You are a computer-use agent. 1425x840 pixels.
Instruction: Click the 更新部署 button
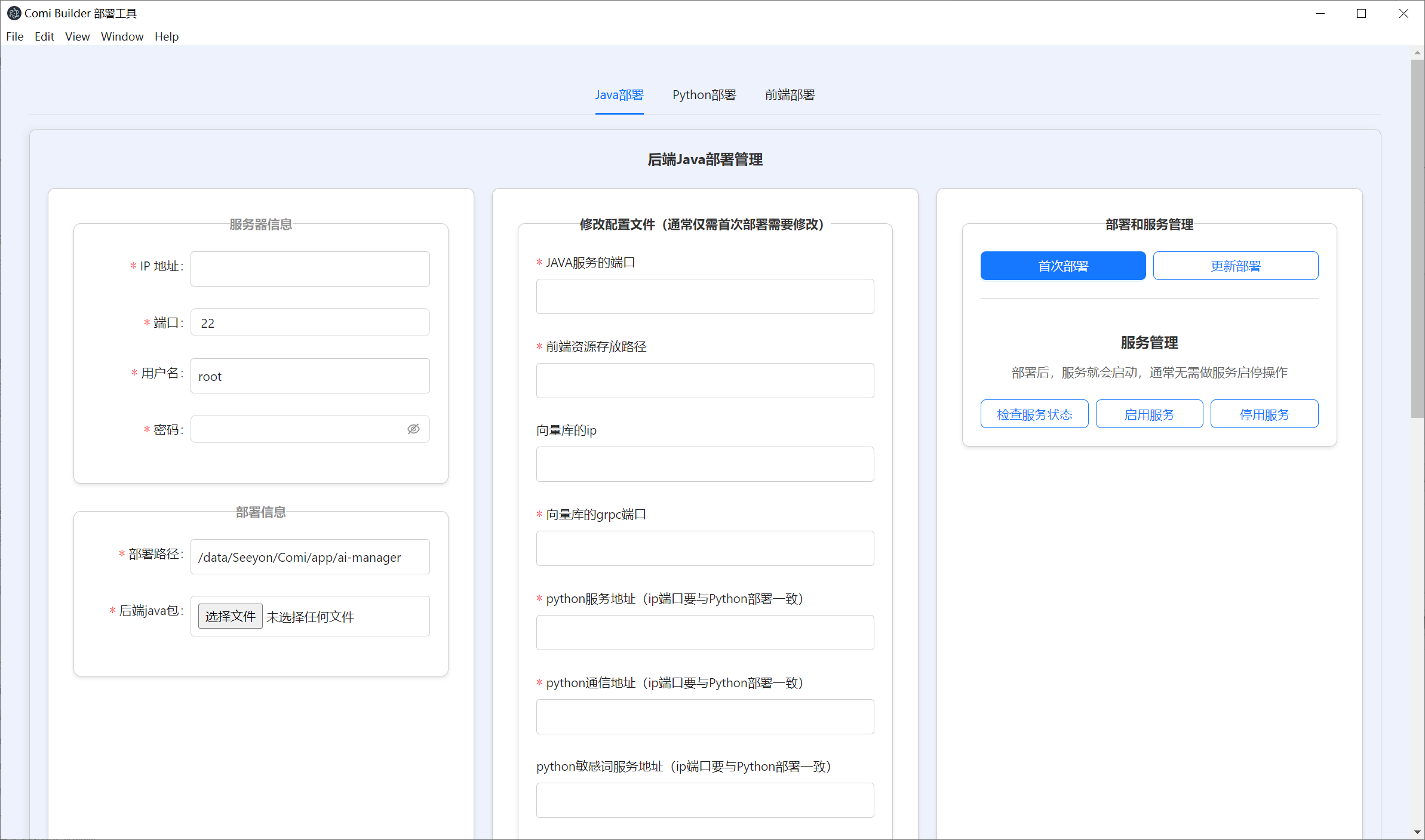tap(1235, 266)
